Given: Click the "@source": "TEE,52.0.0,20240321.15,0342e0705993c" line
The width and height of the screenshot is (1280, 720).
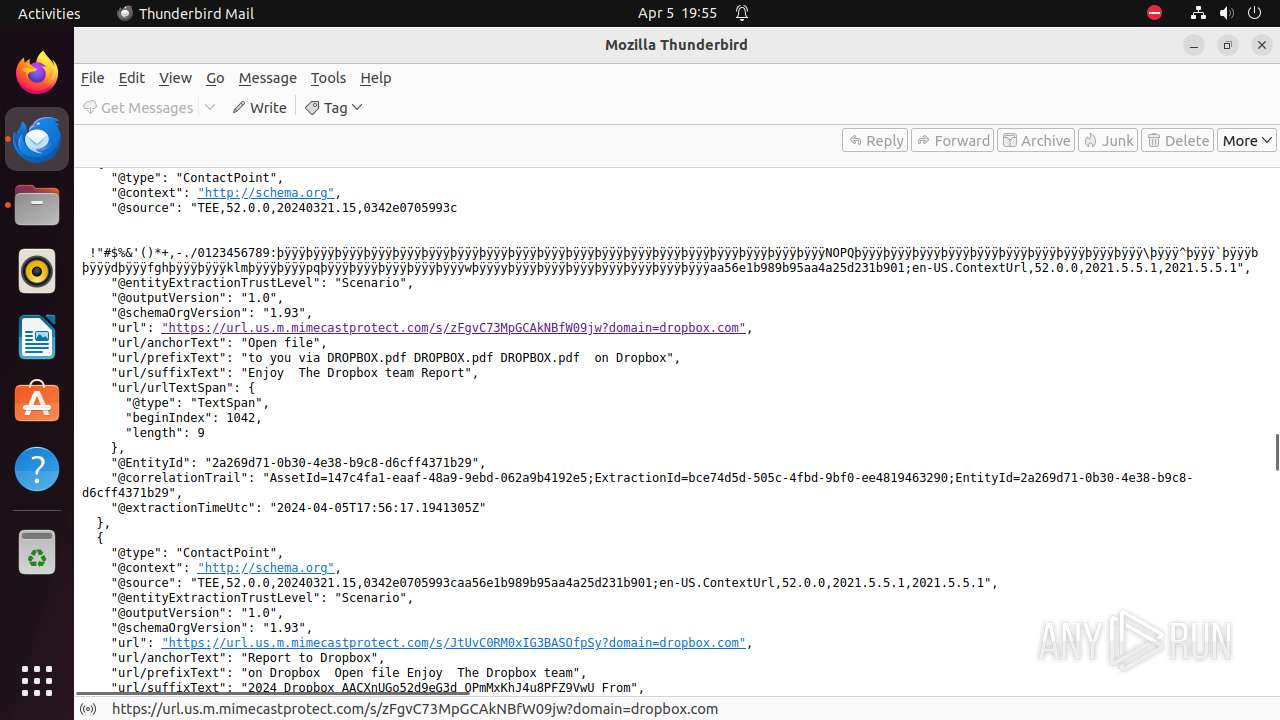Looking at the screenshot, I should tap(284, 208).
